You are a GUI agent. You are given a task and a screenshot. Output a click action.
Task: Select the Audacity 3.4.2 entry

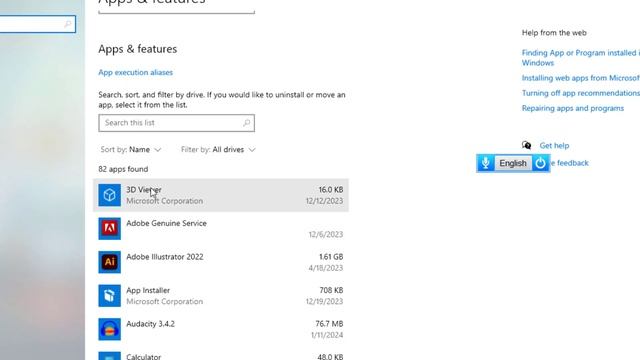click(x=221, y=329)
